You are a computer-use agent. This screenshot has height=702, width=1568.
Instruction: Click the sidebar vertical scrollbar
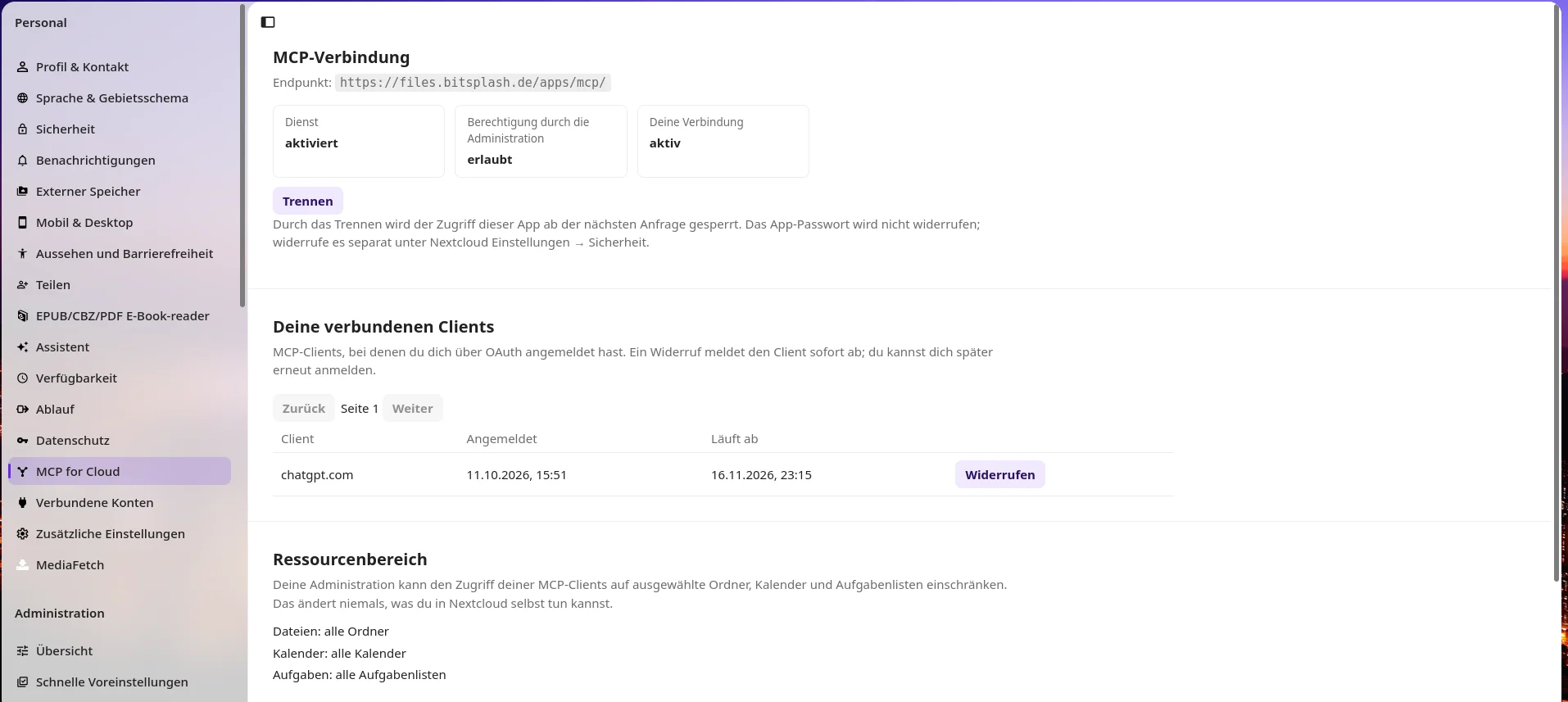242,156
